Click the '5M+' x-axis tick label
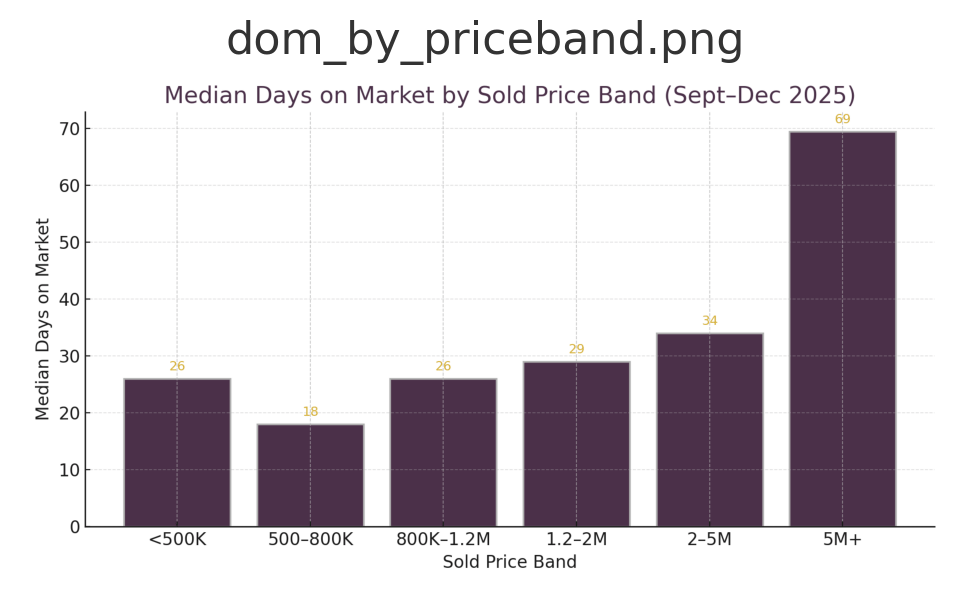969x607 pixels. [x=842, y=540]
